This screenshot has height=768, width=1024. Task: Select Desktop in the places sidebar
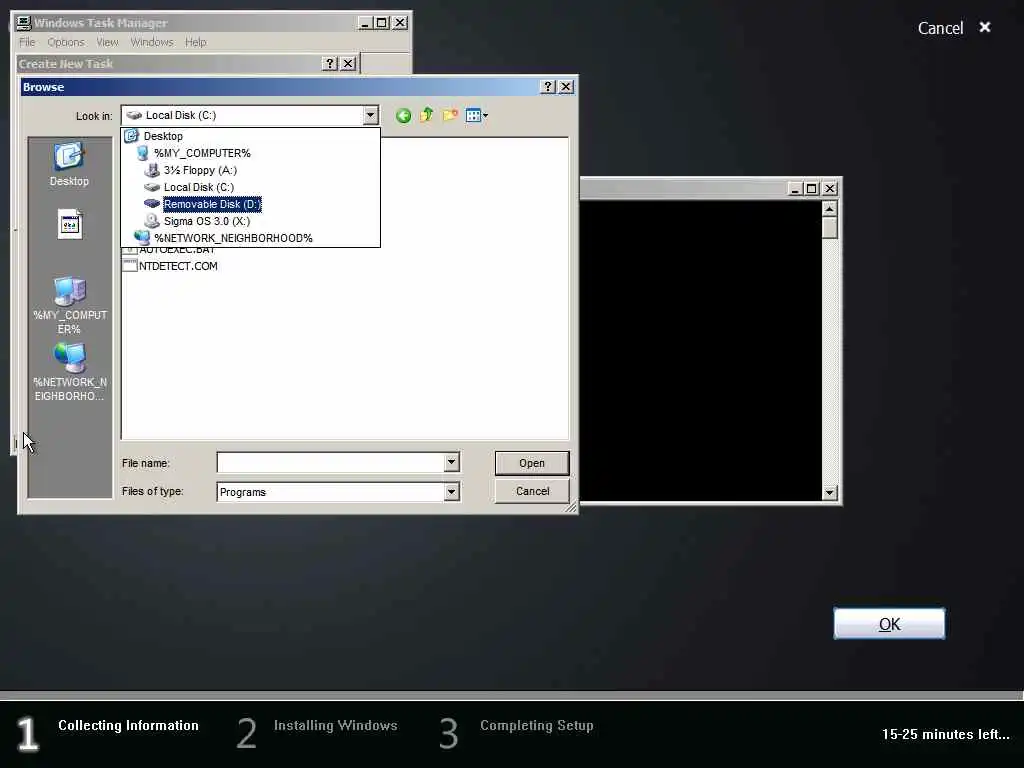pos(69,165)
